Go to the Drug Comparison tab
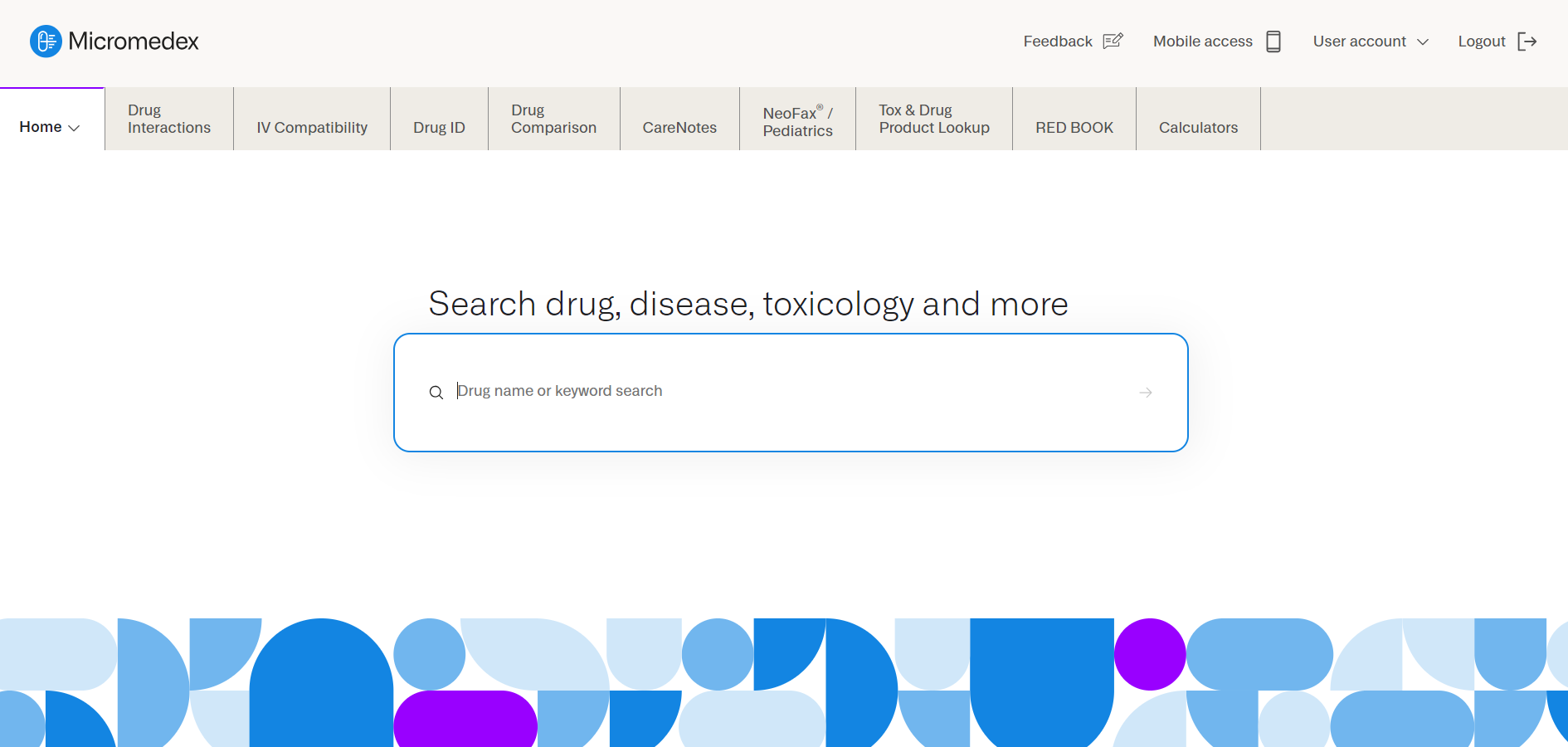 tap(553, 120)
